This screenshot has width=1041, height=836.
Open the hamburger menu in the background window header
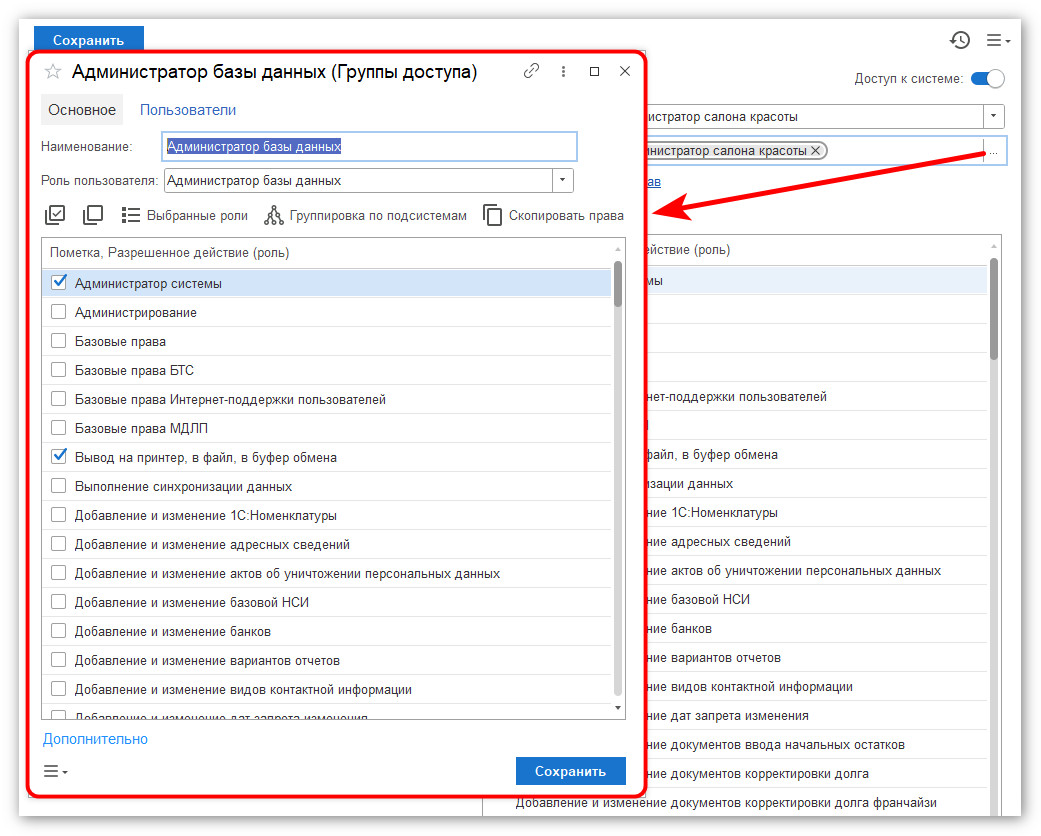tap(997, 41)
